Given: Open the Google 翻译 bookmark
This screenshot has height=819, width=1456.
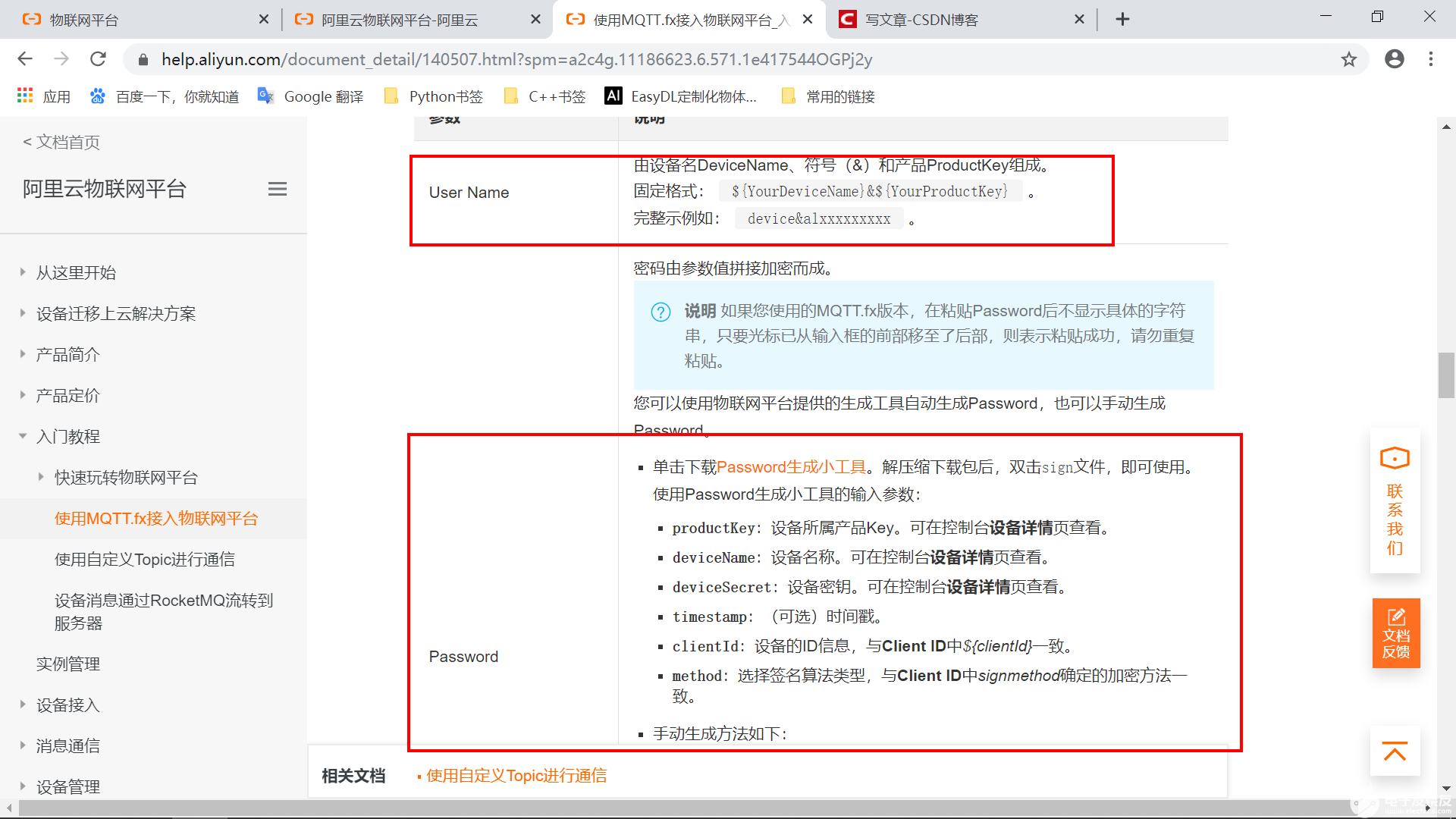Looking at the screenshot, I should pyautogui.click(x=323, y=96).
